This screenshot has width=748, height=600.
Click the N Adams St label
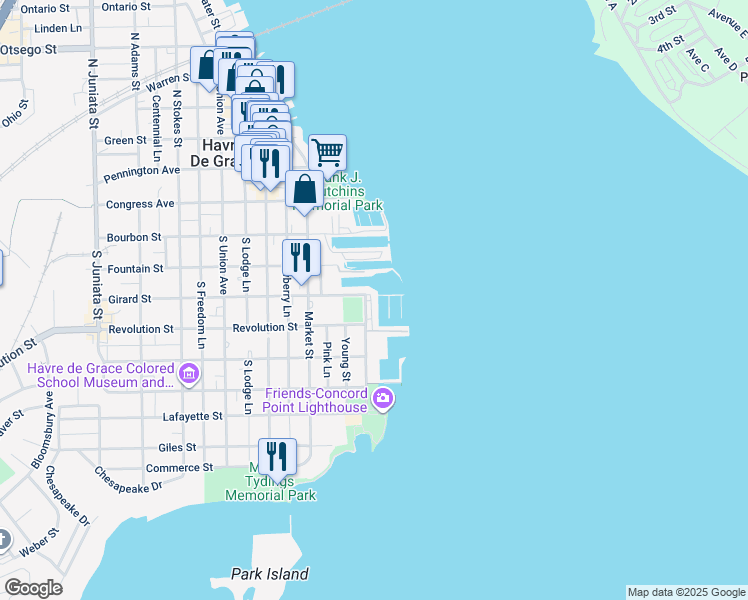135,62
